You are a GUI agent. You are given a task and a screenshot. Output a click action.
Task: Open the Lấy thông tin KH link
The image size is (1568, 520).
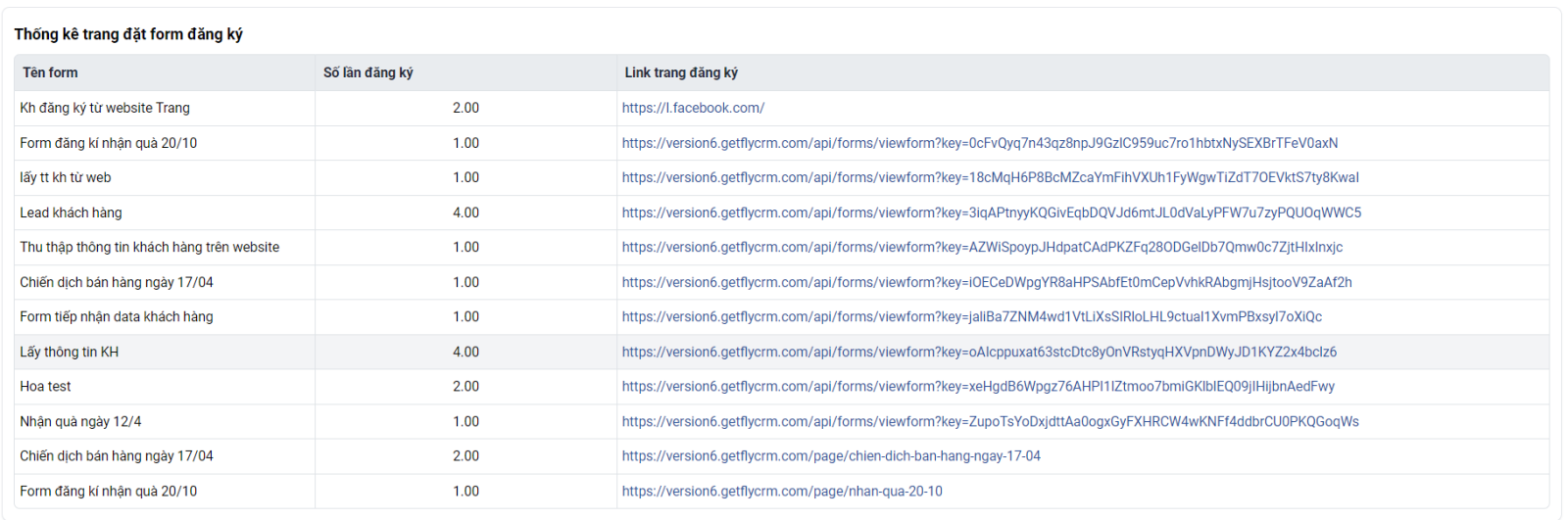click(979, 352)
